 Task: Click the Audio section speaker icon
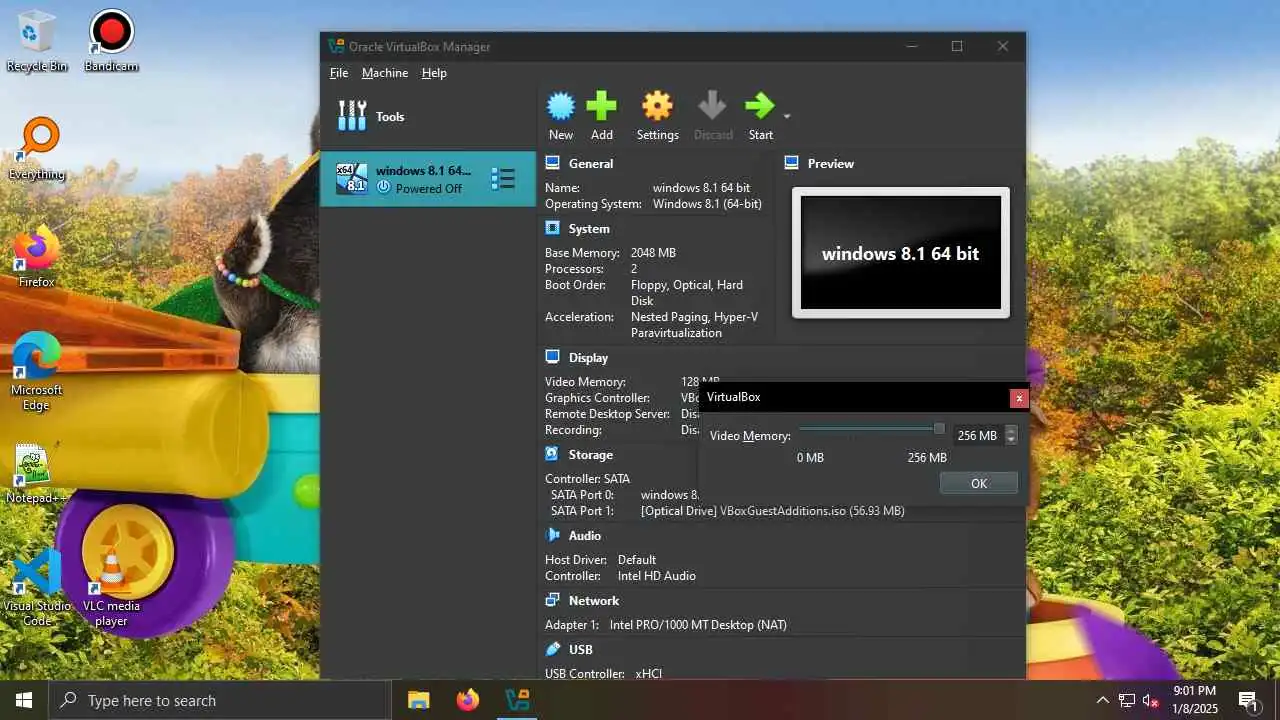553,535
